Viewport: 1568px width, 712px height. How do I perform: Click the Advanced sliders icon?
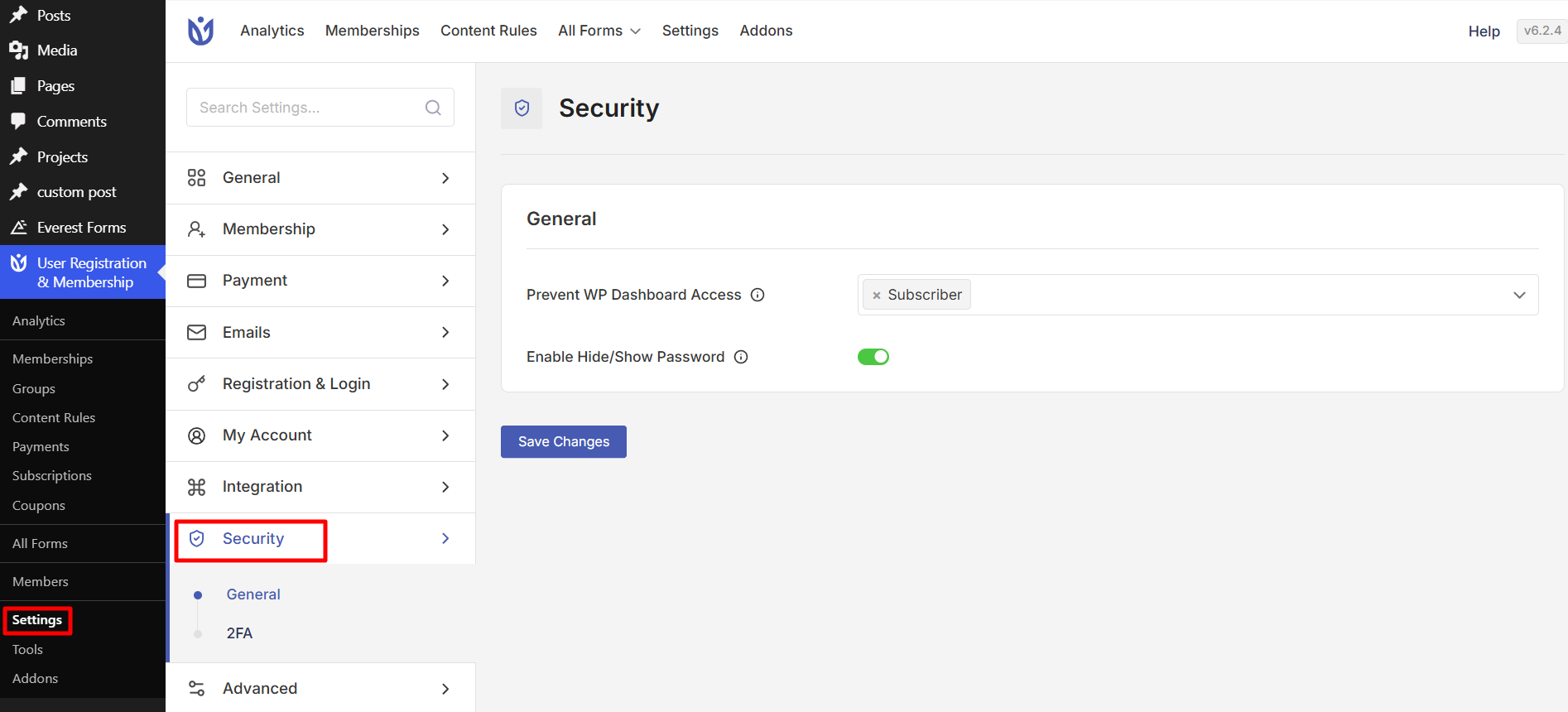click(196, 689)
